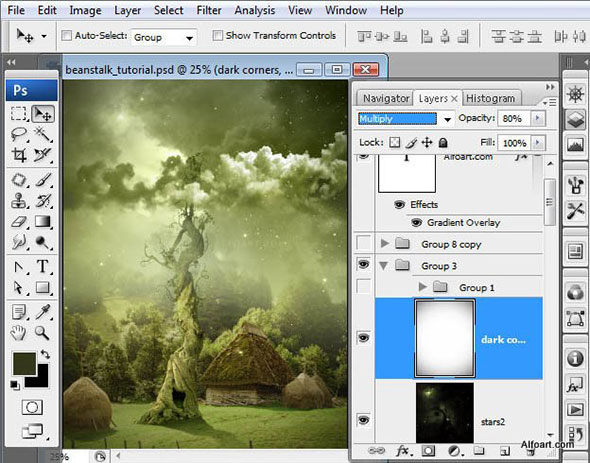The image size is (590, 463).
Task: Open layer style fx button
Action: tap(403, 450)
